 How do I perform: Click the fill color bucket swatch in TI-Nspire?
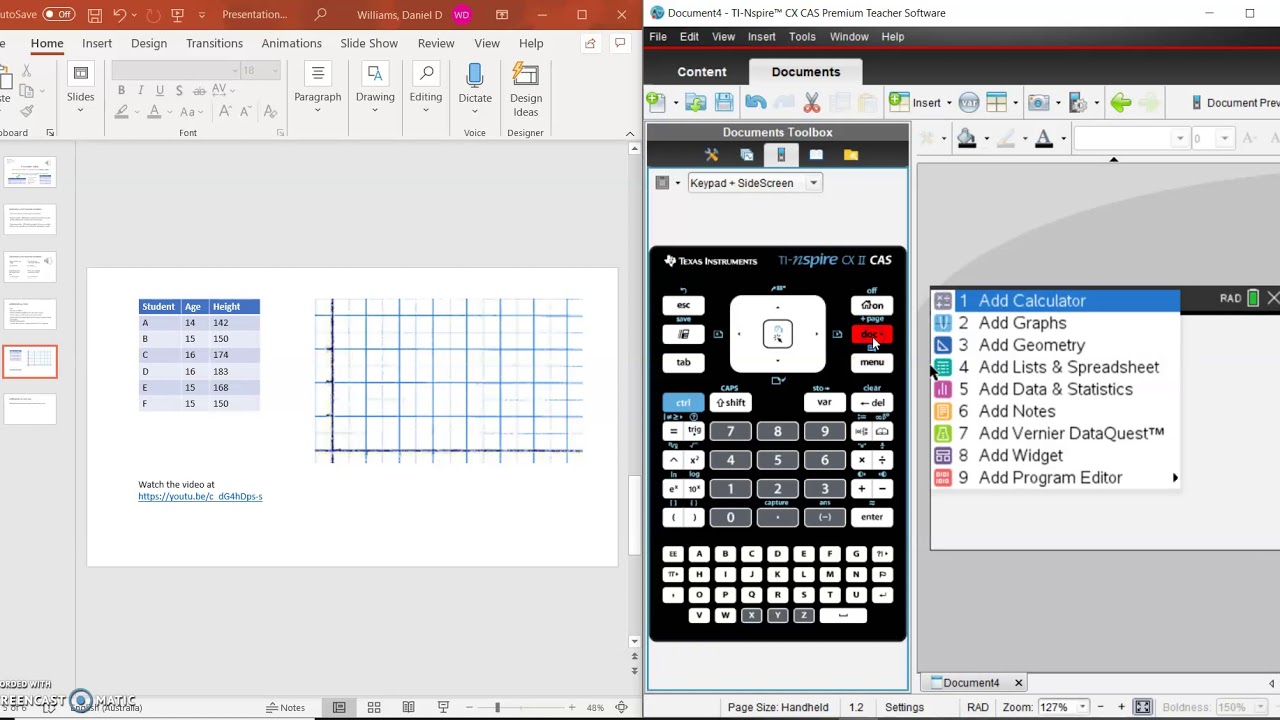[x=967, y=138]
